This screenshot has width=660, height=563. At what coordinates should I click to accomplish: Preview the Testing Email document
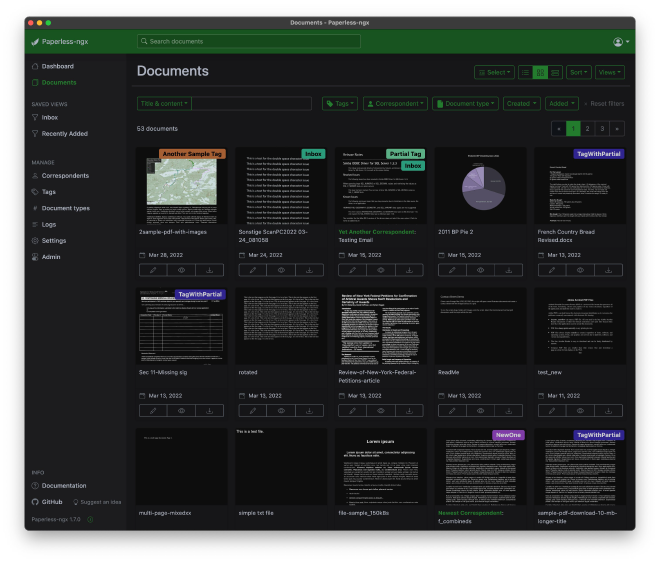381,270
